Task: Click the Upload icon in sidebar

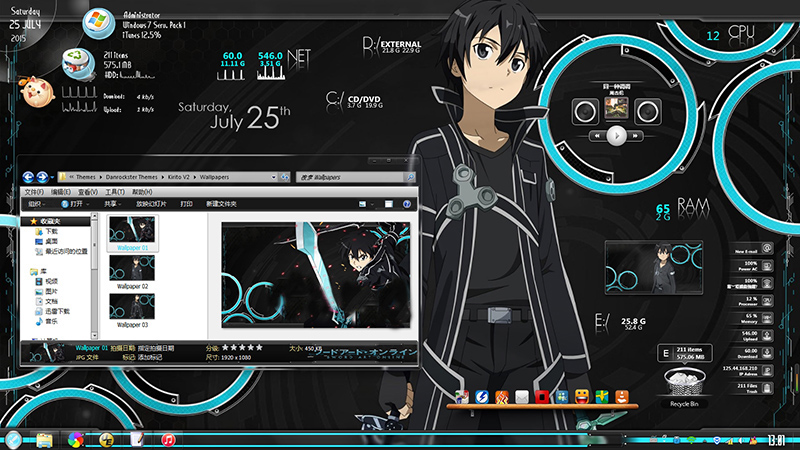Action: coord(767,336)
